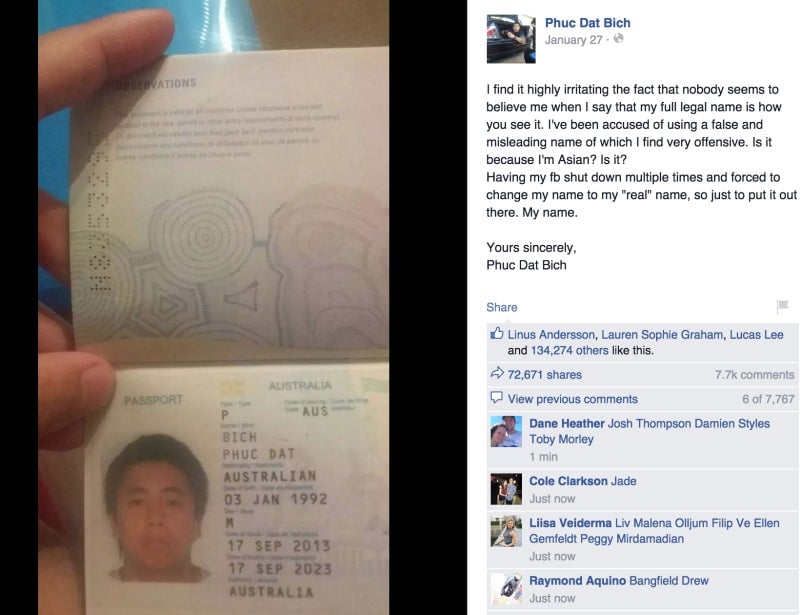This screenshot has height=615, width=800.
Task: Click the comment bubble icon
Action: tap(496, 398)
